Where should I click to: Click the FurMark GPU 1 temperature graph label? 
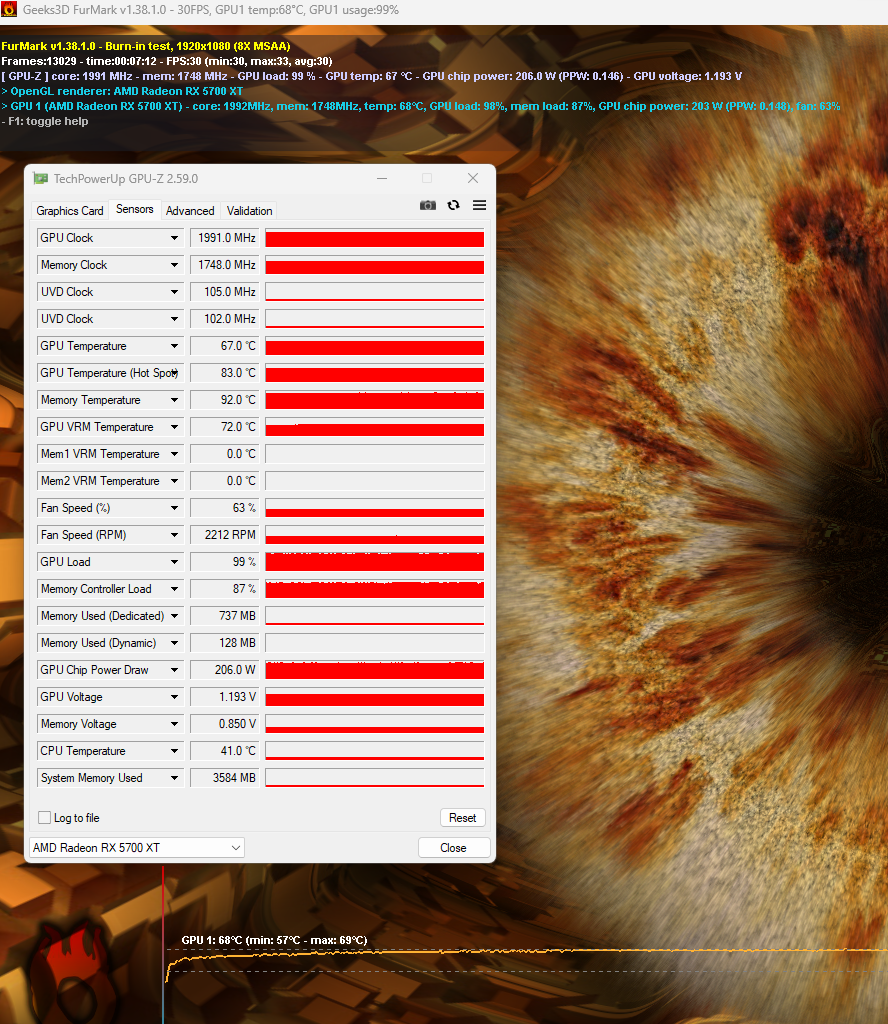274,940
